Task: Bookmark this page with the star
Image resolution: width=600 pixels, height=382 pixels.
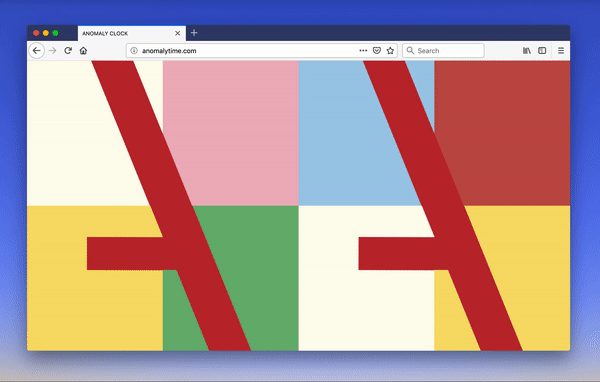Action: (390, 51)
